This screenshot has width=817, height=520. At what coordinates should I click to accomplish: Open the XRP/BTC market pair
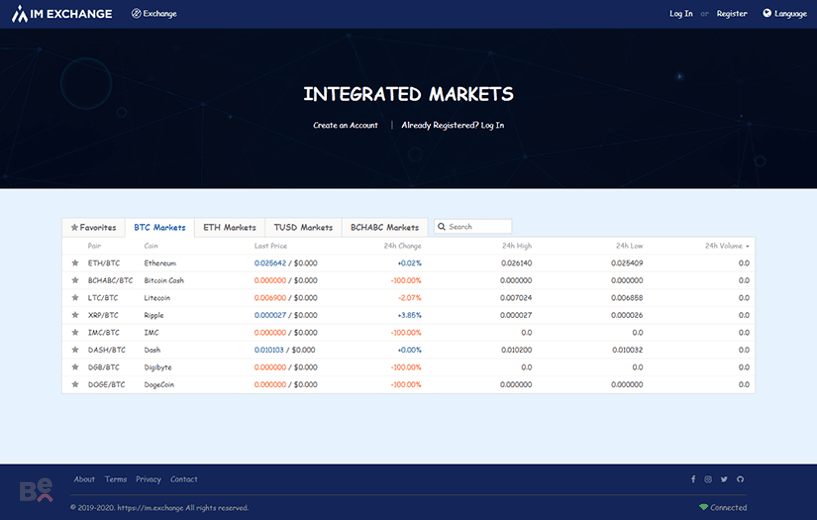coord(103,315)
